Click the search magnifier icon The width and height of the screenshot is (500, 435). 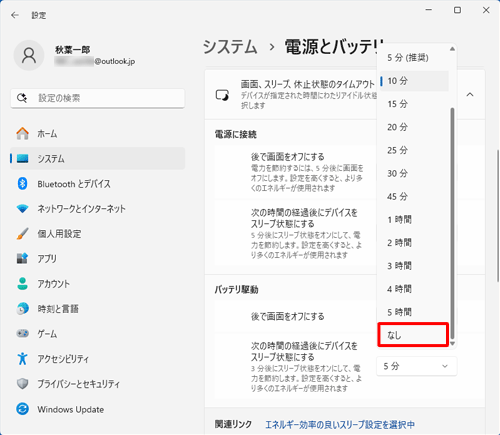pyautogui.click(x=22, y=98)
